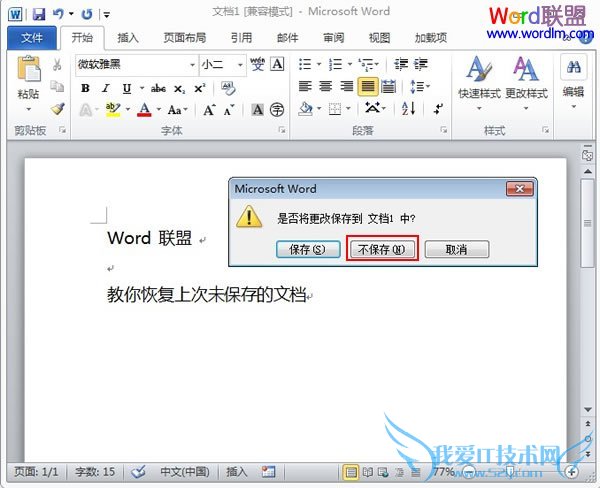Viewport: 600px width, 488px height.
Task: Click the Phonetic Guide wén icon
Action: [x=257, y=64]
